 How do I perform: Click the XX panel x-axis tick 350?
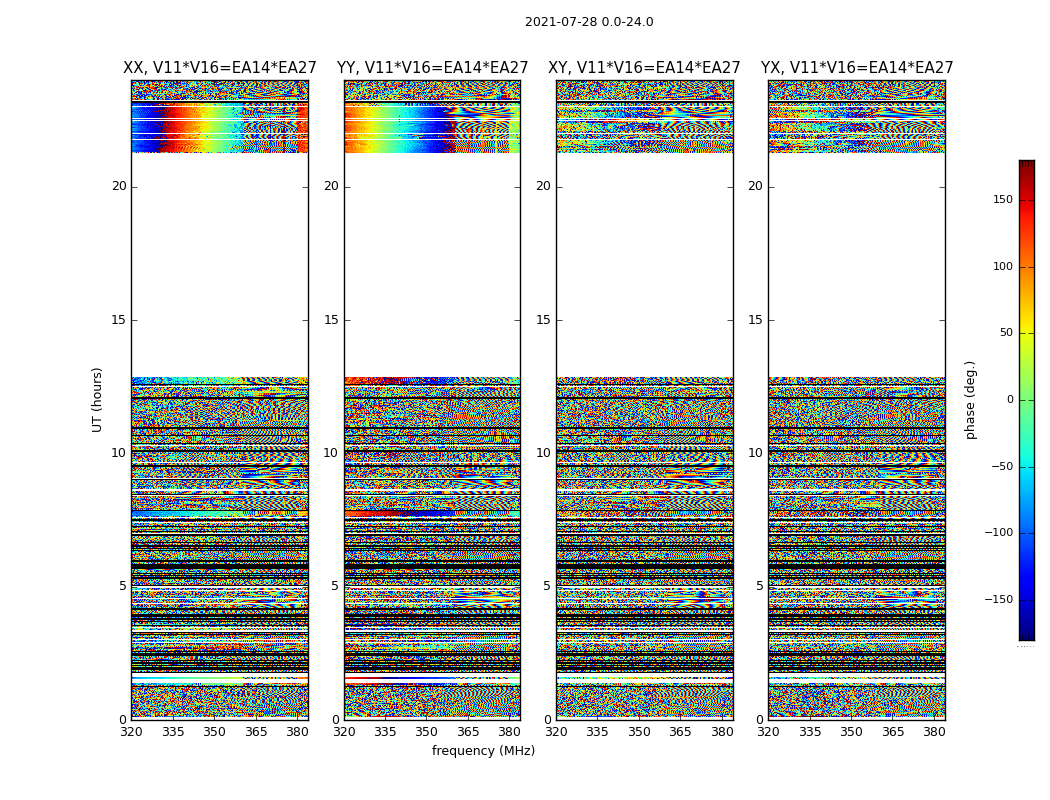pos(214,732)
